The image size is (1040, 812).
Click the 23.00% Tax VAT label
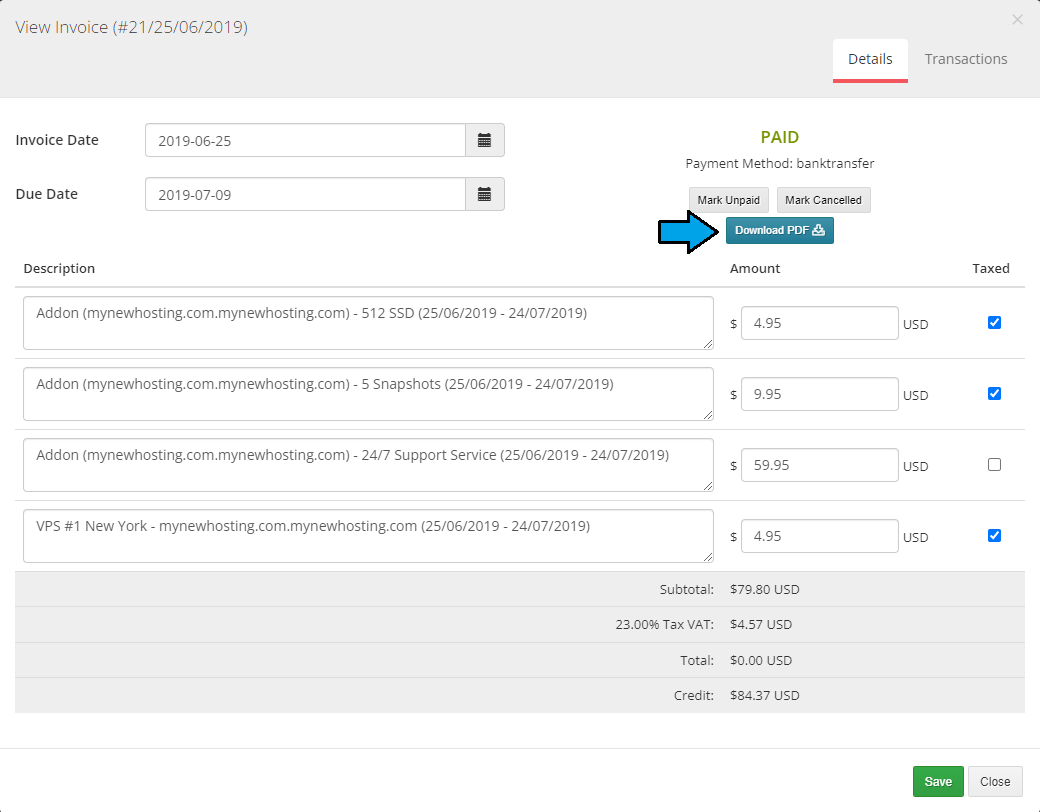pyautogui.click(x=665, y=624)
